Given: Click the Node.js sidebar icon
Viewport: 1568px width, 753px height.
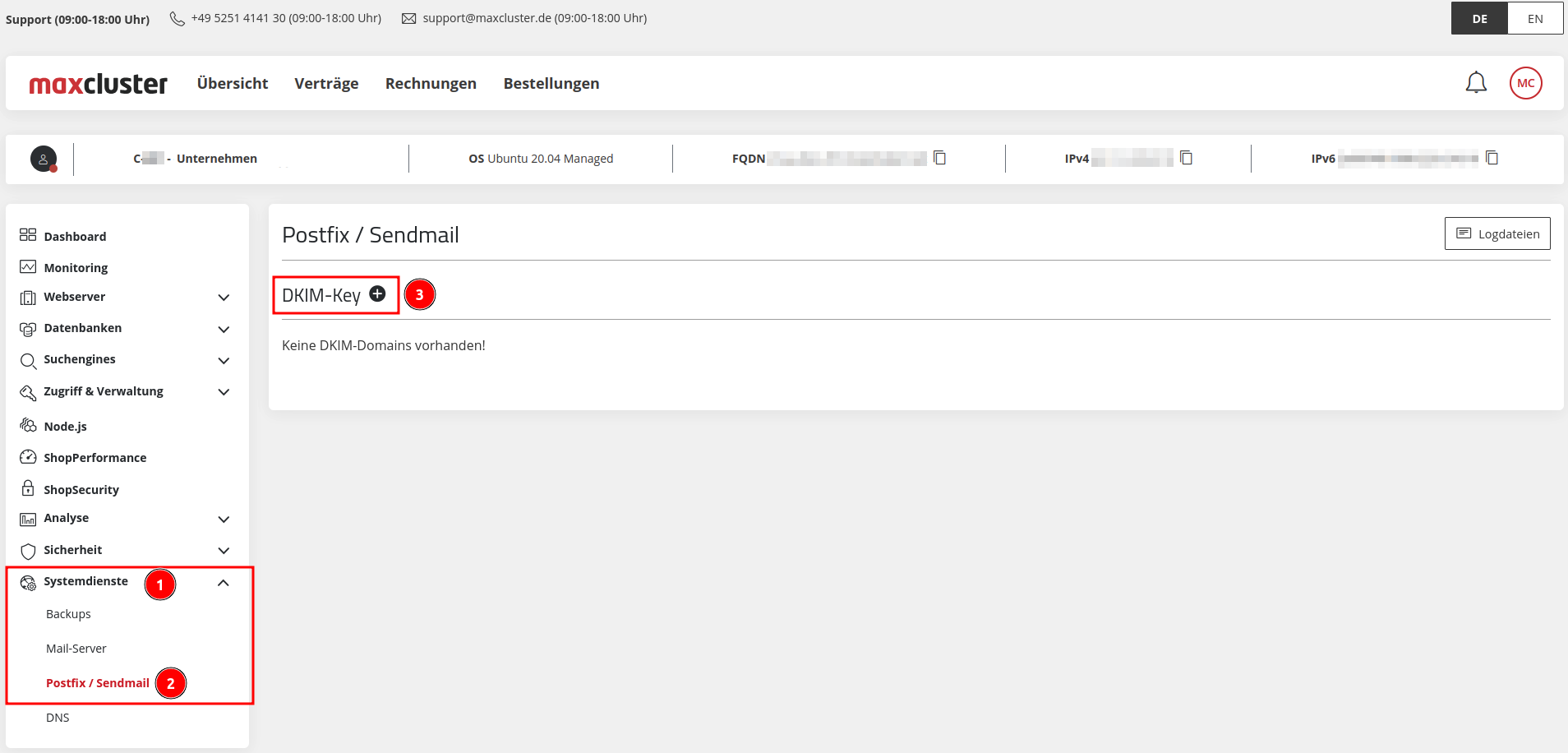Looking at the screenshot, I should pyautogui.click(x=28, y=425).
